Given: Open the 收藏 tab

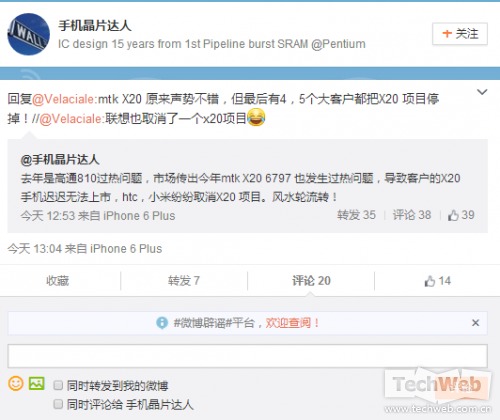Looking at the screenshot, I should (x=57, y=281).
